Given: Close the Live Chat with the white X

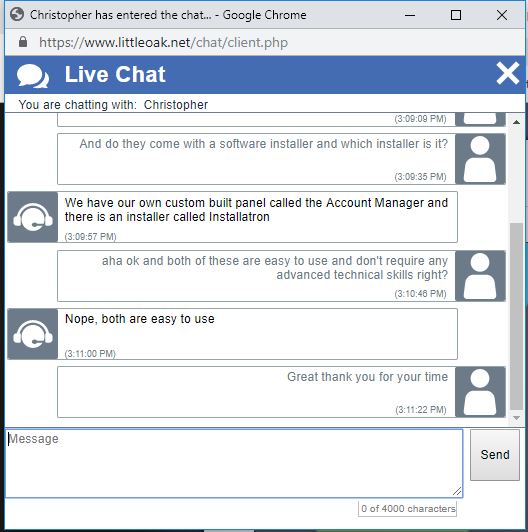Looking at the screenshot, I should tap(507, 73).
